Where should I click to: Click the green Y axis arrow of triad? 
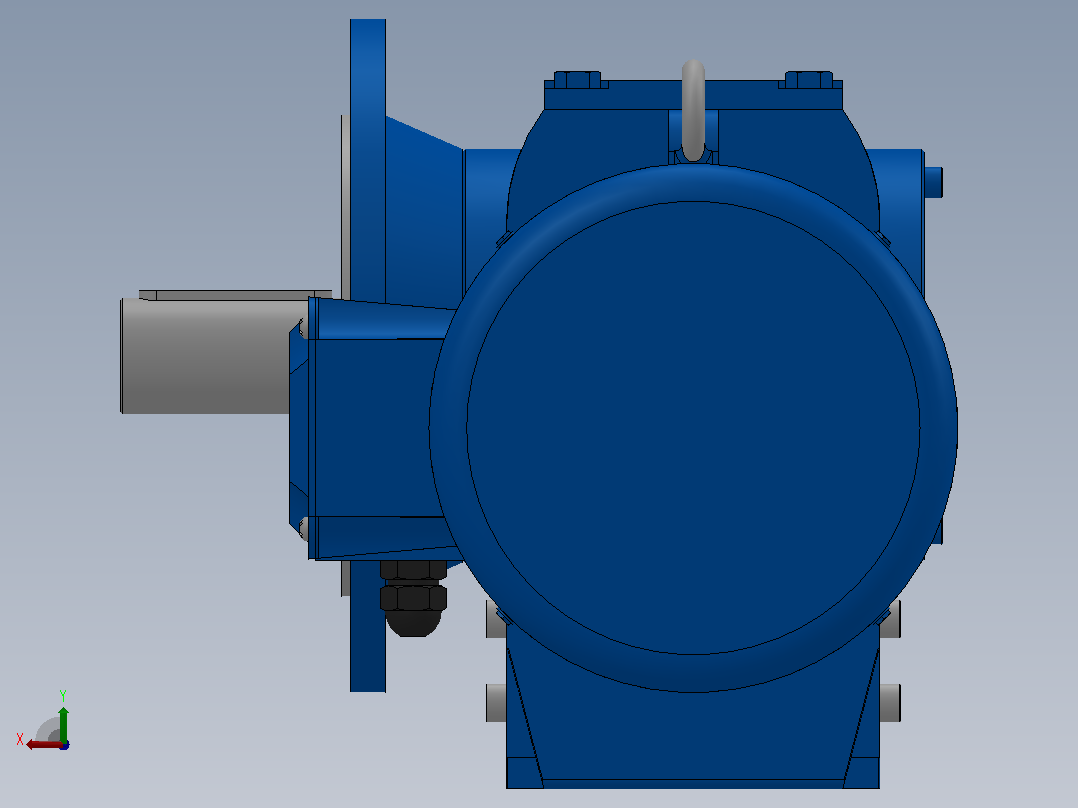coord(63,723)
